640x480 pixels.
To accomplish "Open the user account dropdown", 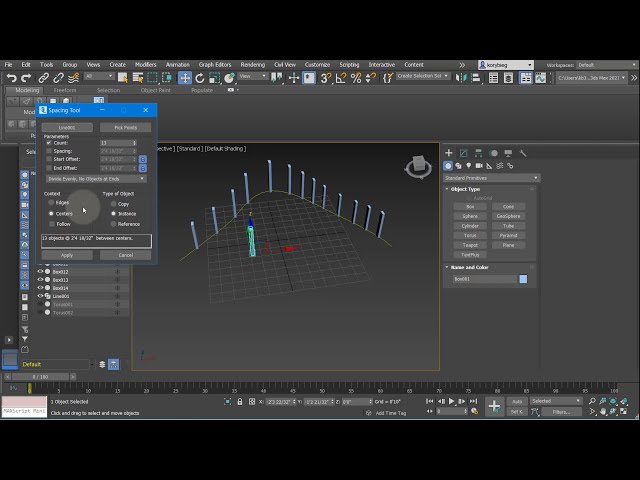I will click(x=506, y=65).
